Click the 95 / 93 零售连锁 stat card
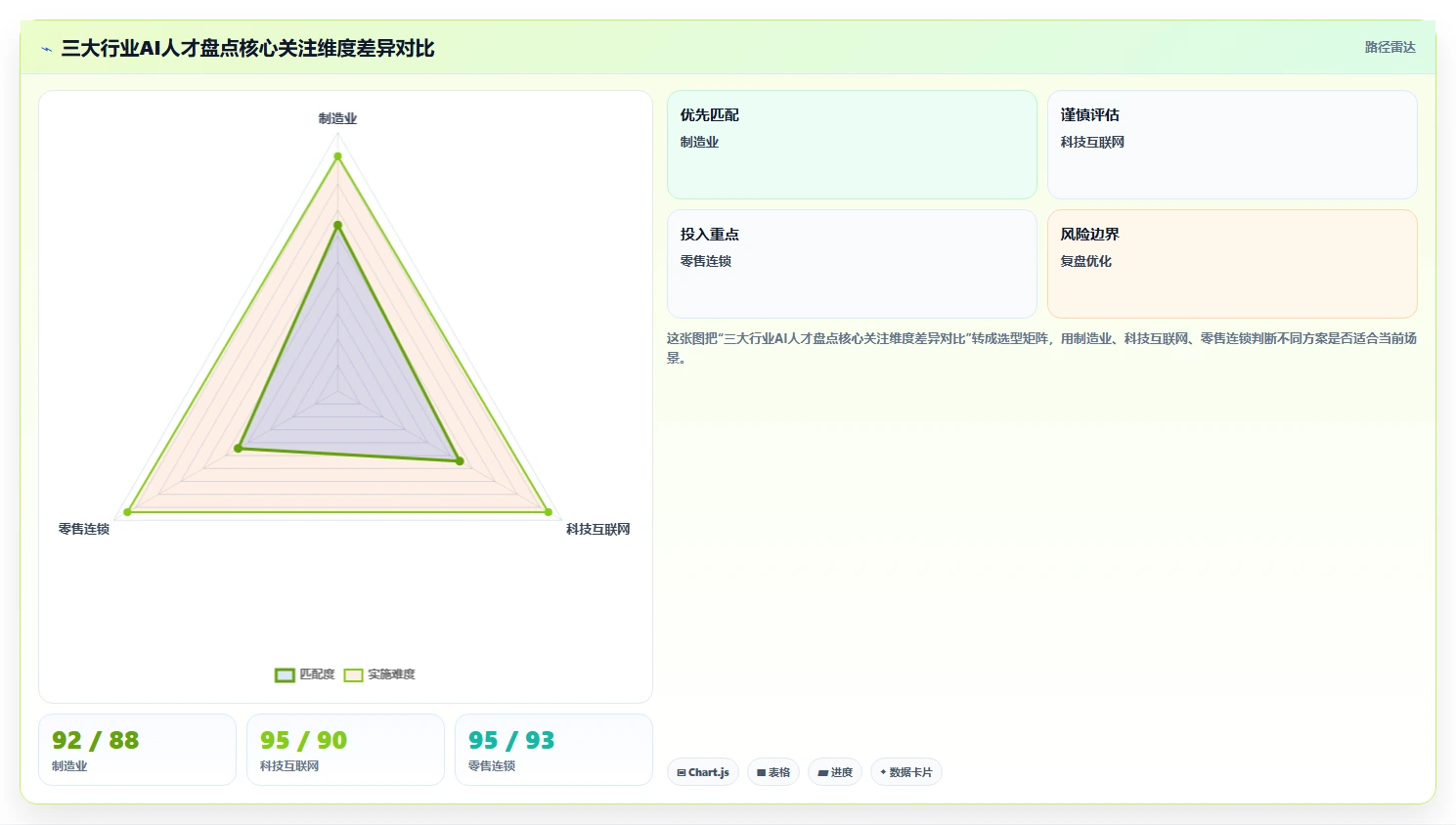Viewport: 1456px width, 825px height. (x=553, y=750)
